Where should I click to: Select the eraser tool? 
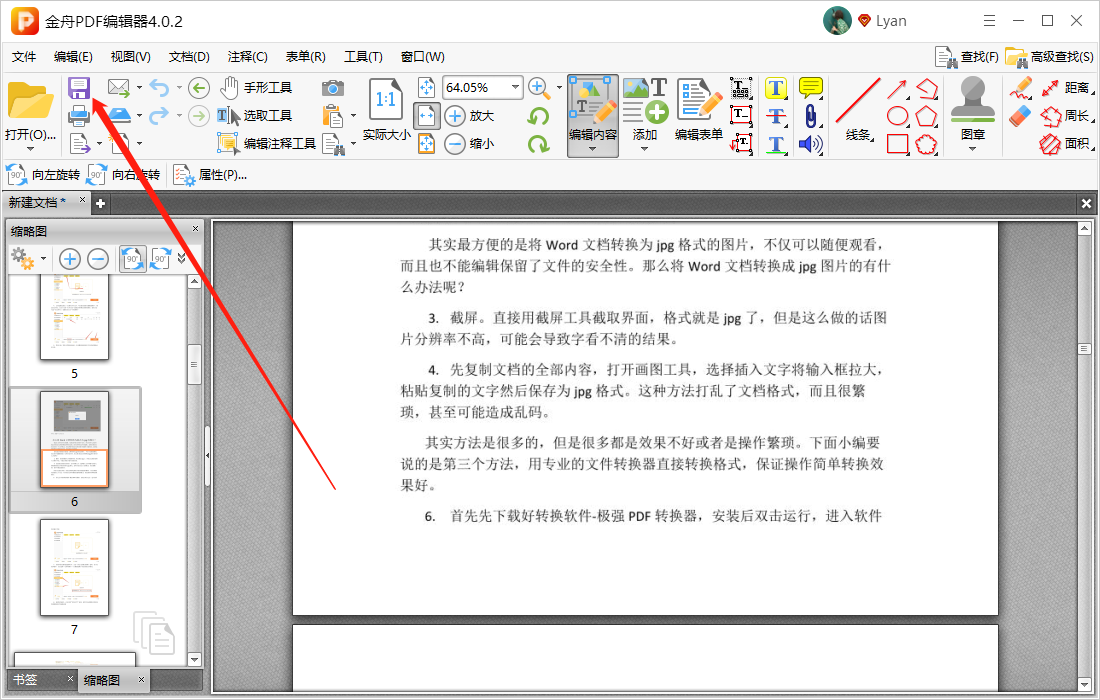click(1021, 116)
